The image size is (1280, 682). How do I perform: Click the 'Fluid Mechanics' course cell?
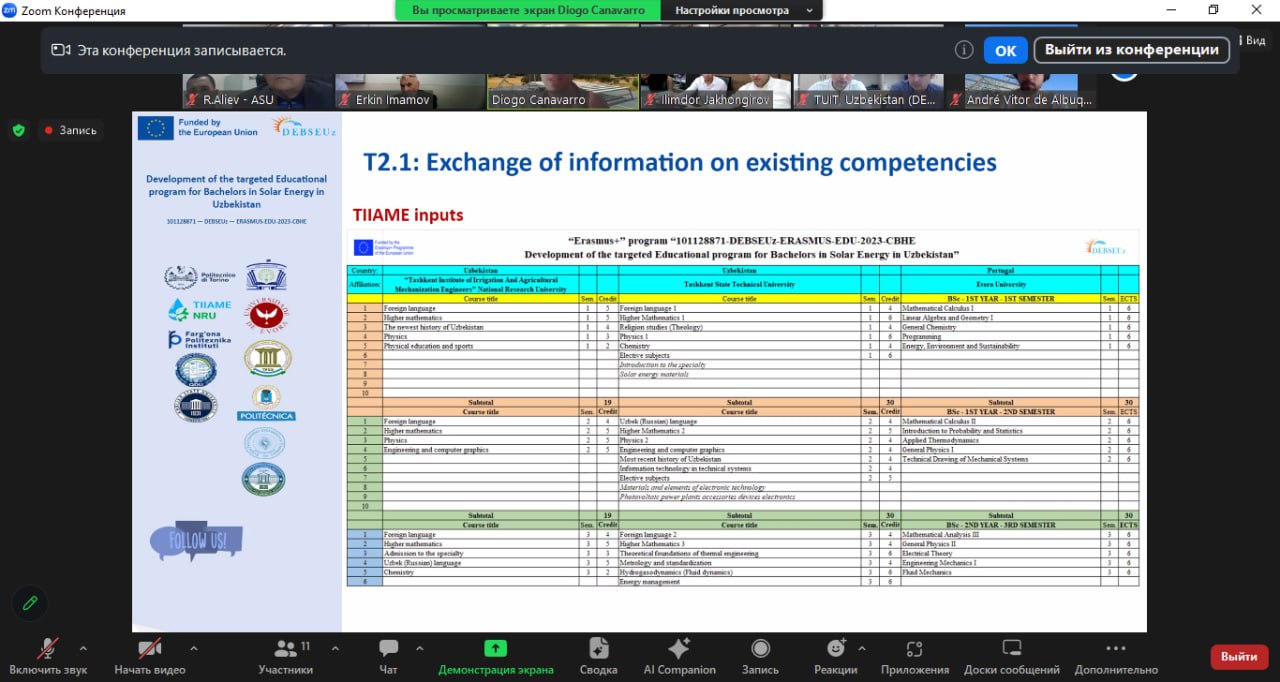(x=1000, y=572)
